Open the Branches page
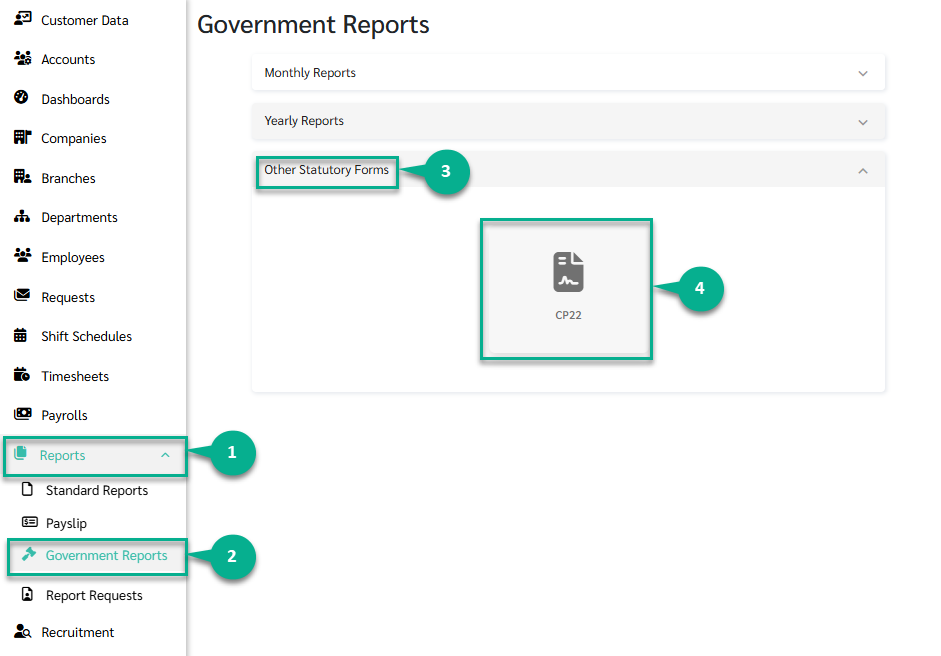 tap(68, 178)
